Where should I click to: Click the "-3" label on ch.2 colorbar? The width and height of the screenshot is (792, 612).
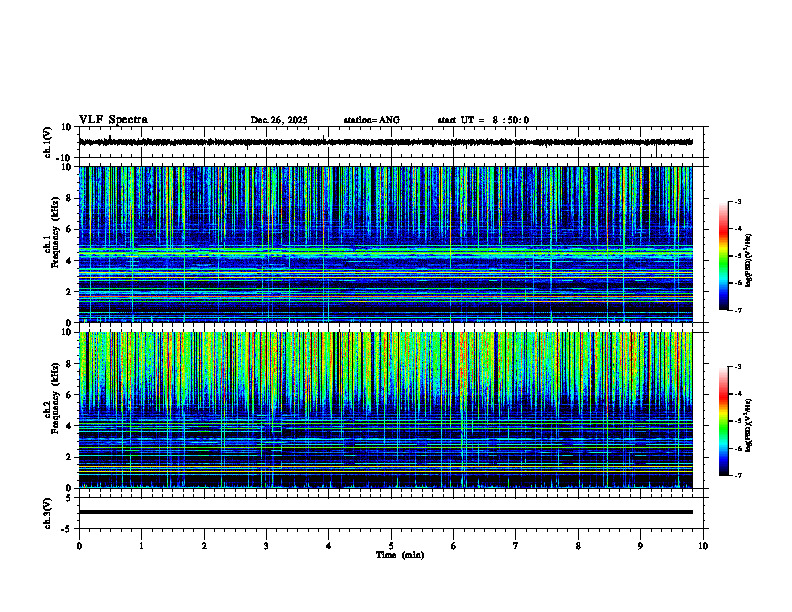[738, 367]
